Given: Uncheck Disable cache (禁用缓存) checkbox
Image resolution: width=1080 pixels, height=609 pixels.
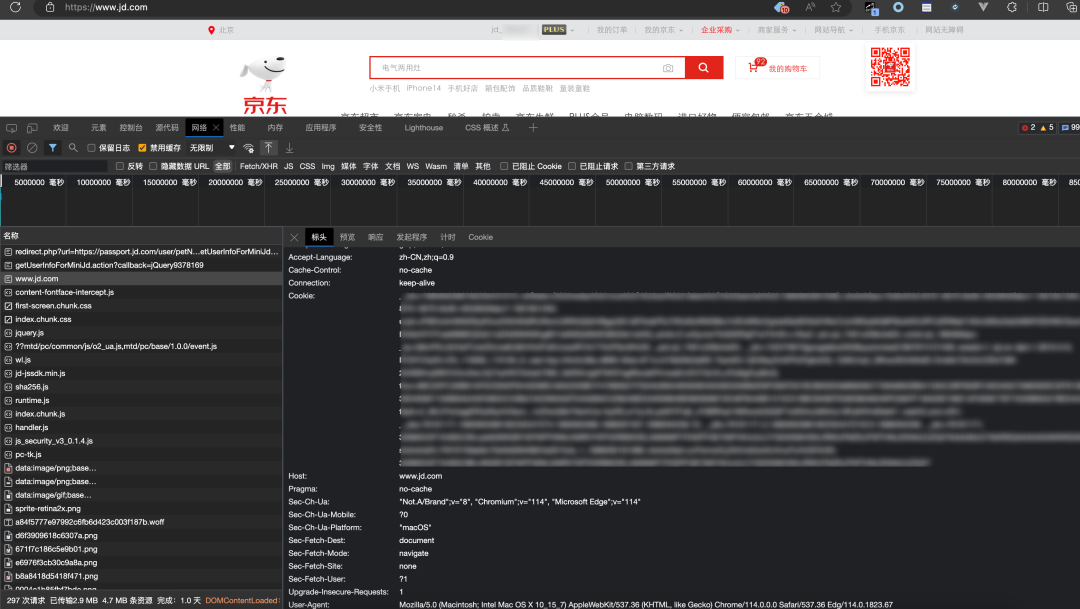Looking at the screenshot, I should (x=142, y=147).
